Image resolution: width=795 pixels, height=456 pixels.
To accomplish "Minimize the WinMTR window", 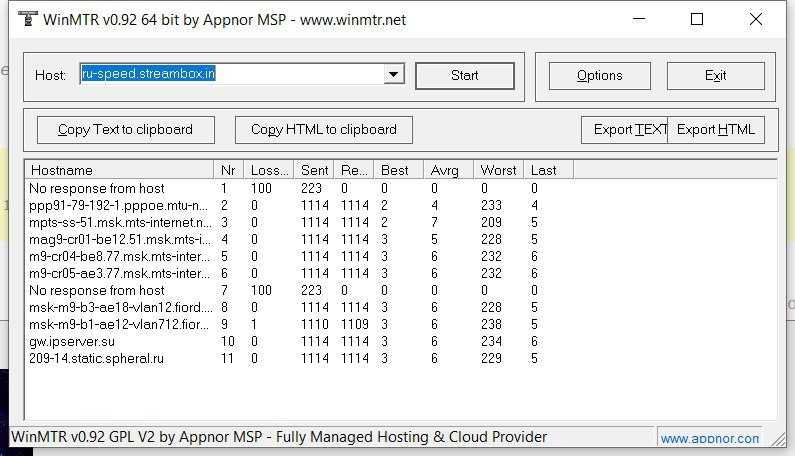I will pos(639,19).
